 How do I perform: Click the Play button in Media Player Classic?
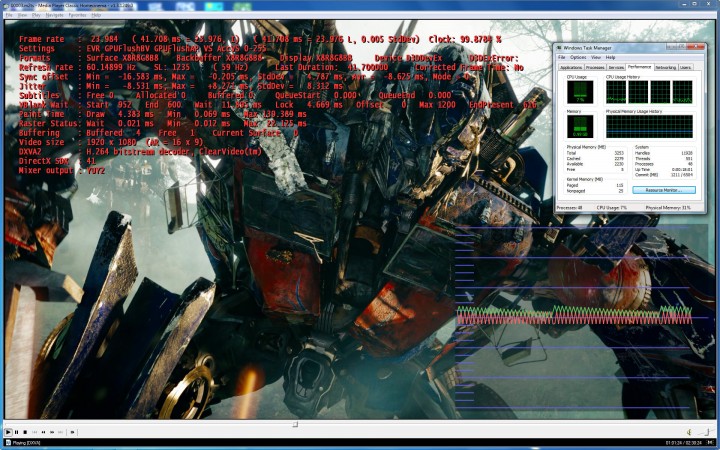(x=8, y=432)
